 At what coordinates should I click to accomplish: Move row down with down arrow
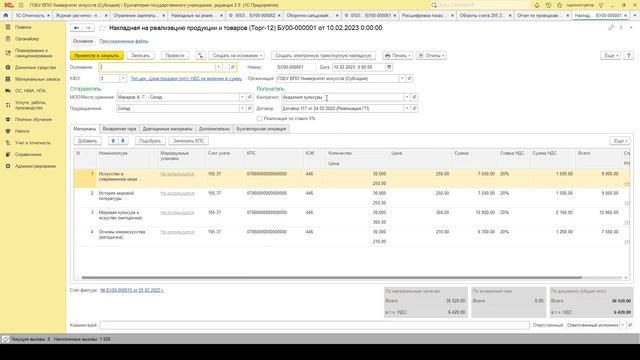[122, 141]
